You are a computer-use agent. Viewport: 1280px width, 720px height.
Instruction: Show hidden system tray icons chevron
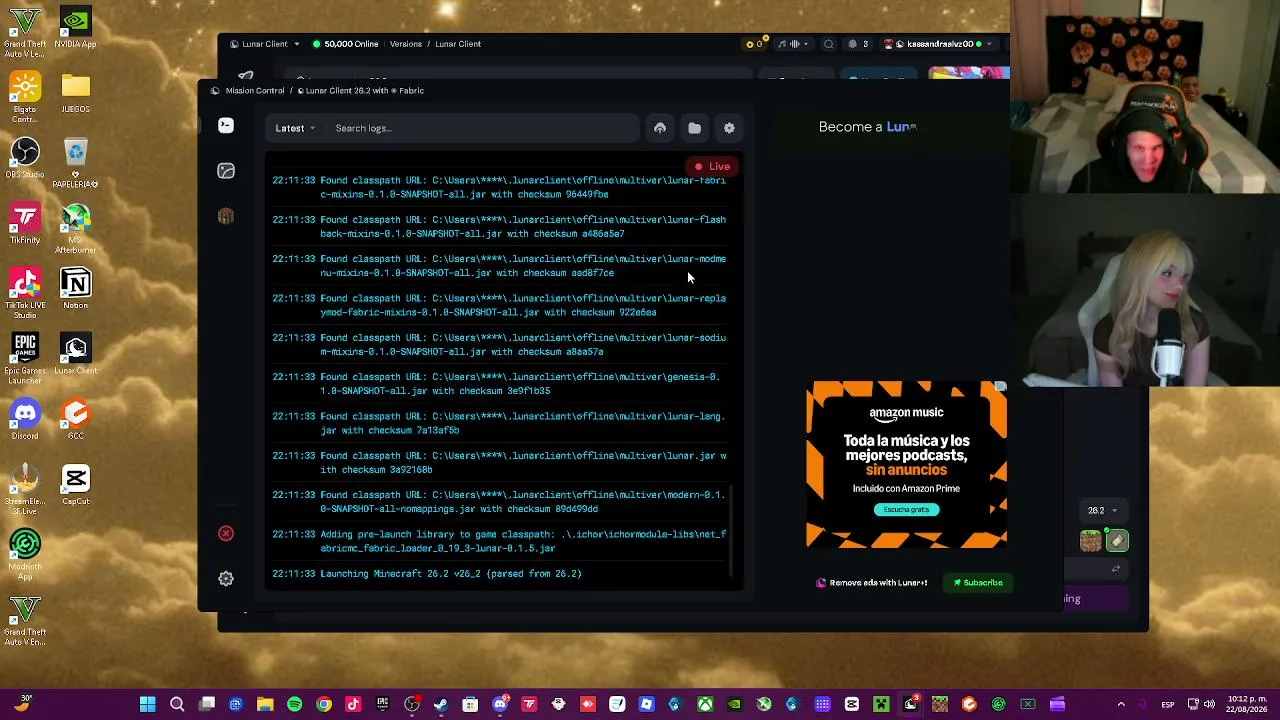(1121, 705)
